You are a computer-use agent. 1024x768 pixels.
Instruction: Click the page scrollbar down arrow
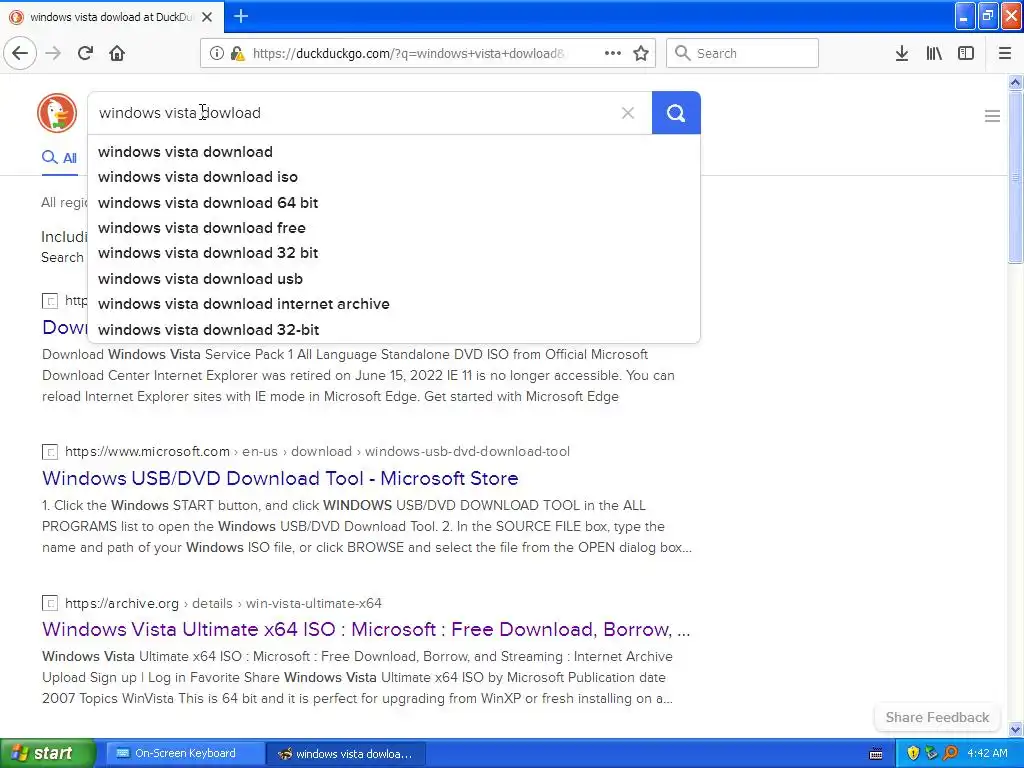click(x=1015, y=729)
